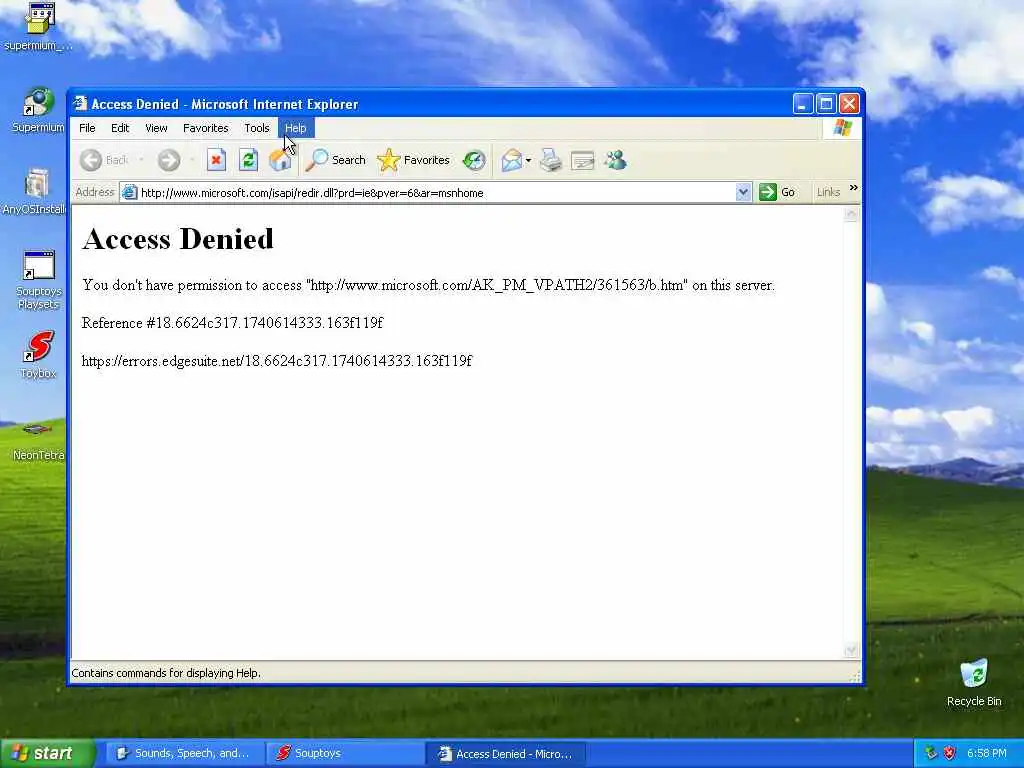Click the Forward navigation arrow

pos(168,160)
